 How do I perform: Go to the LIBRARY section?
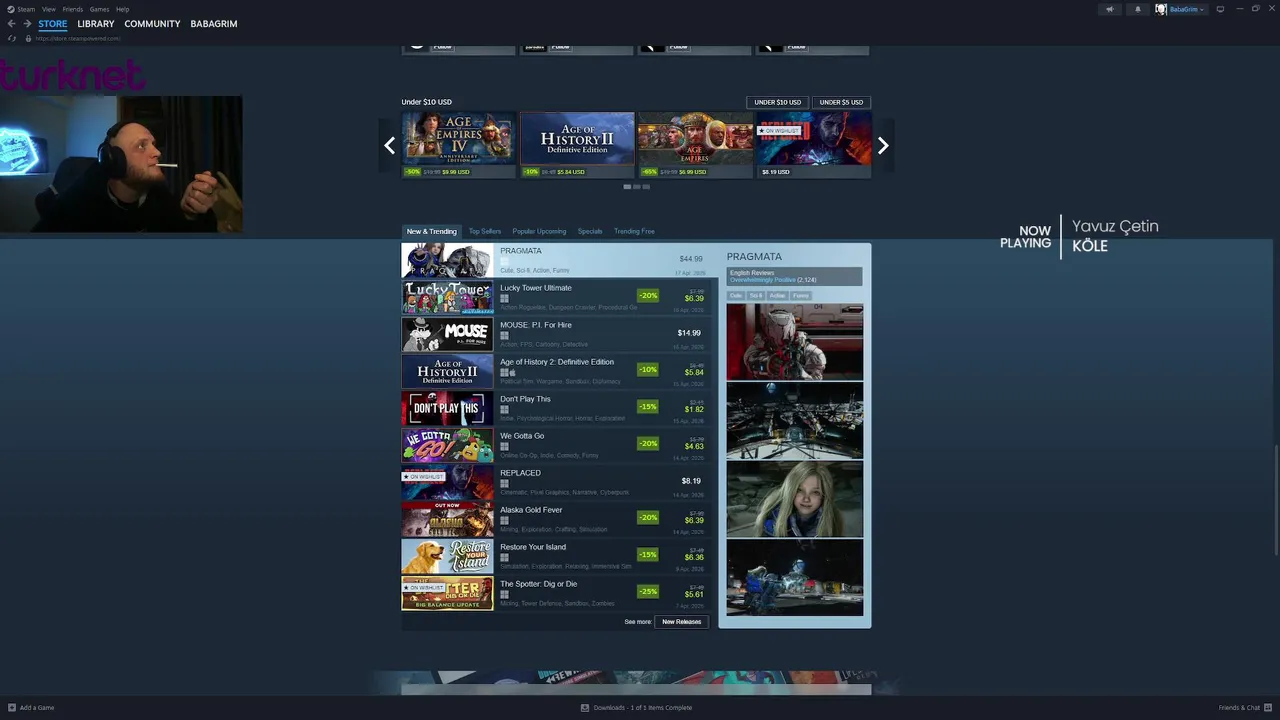click(96, 23)
